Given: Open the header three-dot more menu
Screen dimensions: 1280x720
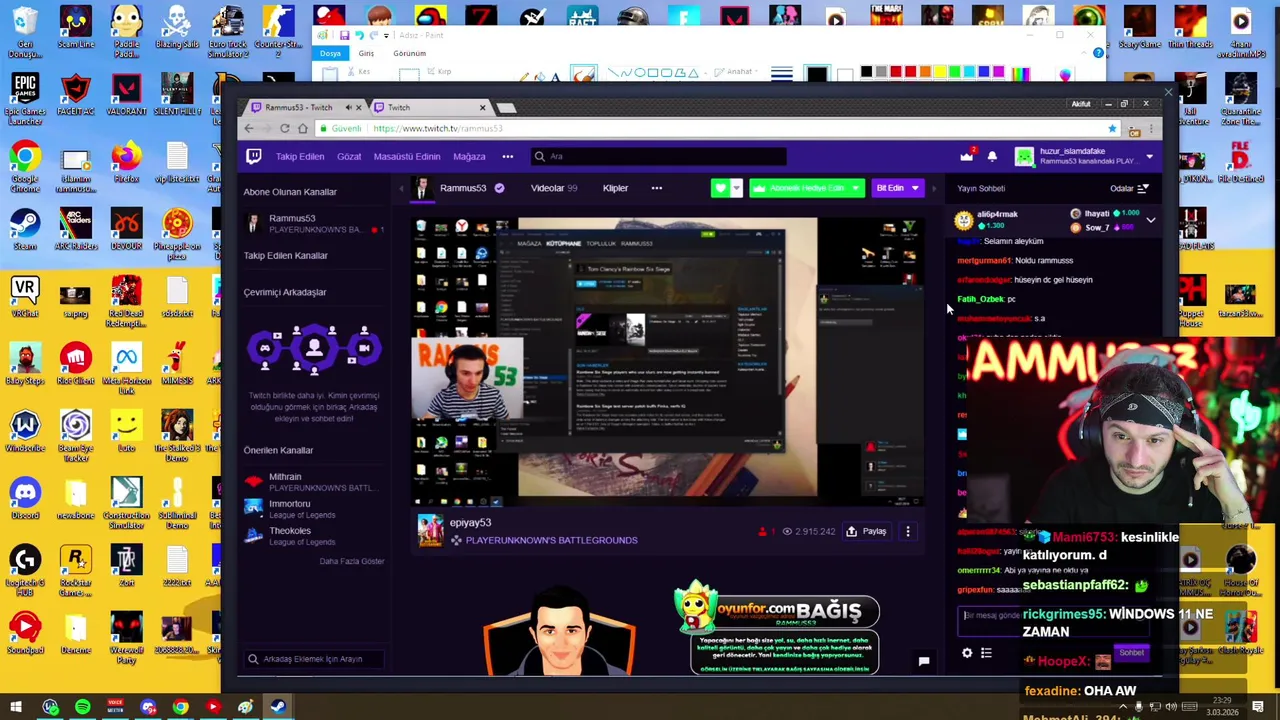Looking at the screenshot, I should (508, 157).
